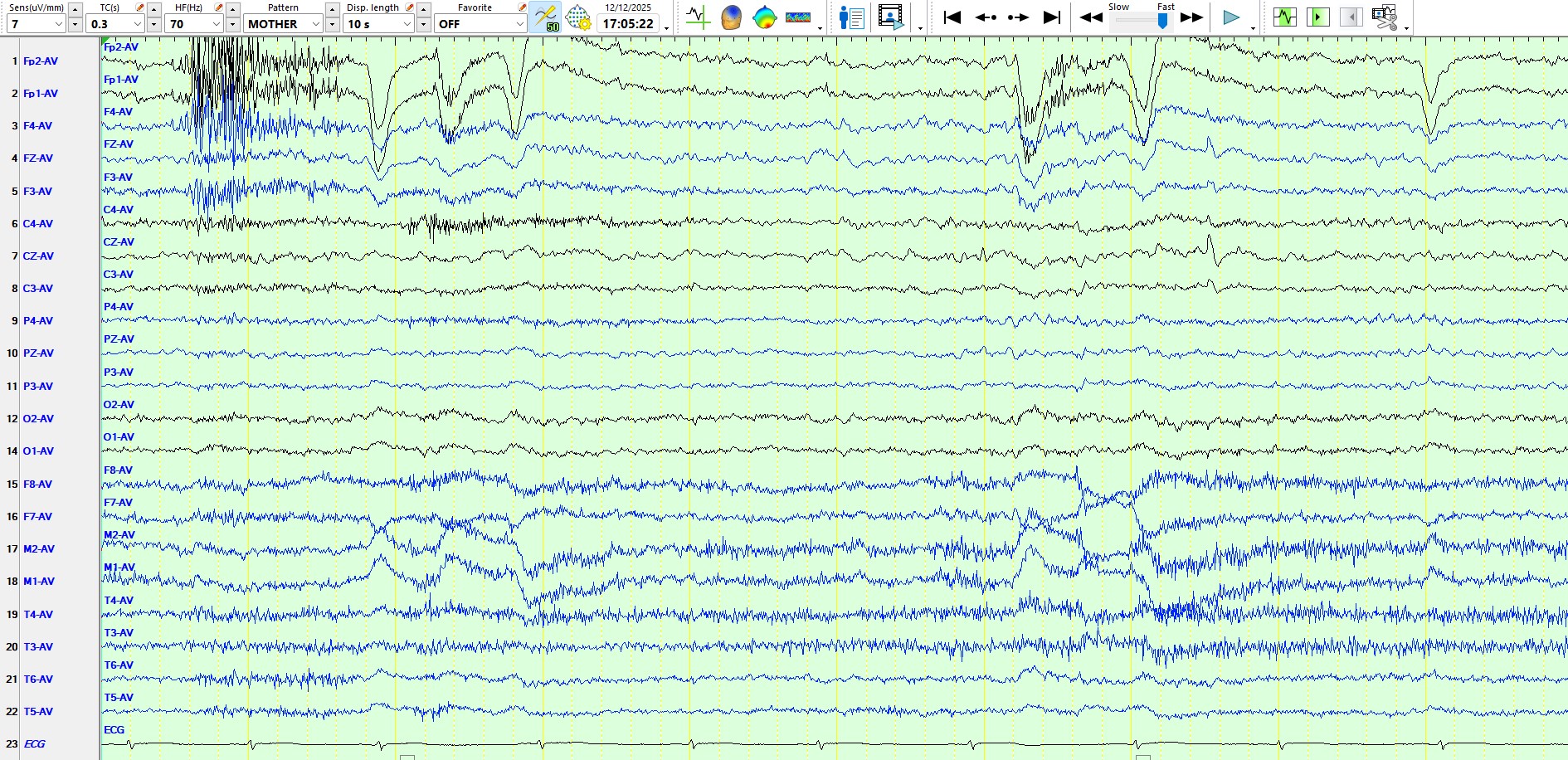Open the electrode montage settings icon
The height and width of the screenshot is (760, 1568).
pos(578,17)
